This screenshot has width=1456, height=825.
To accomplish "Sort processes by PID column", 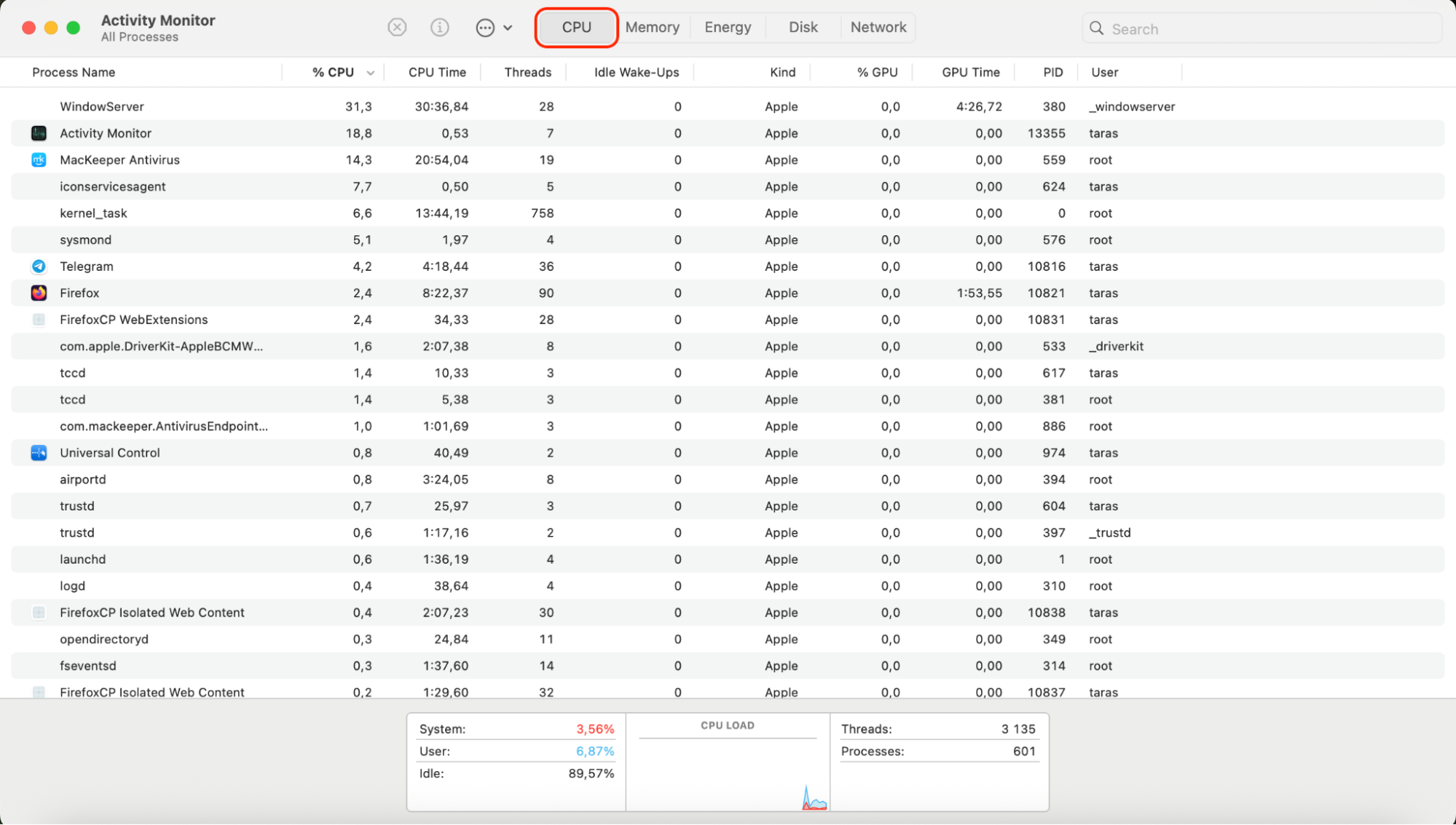I will [x=1052, y=72].
